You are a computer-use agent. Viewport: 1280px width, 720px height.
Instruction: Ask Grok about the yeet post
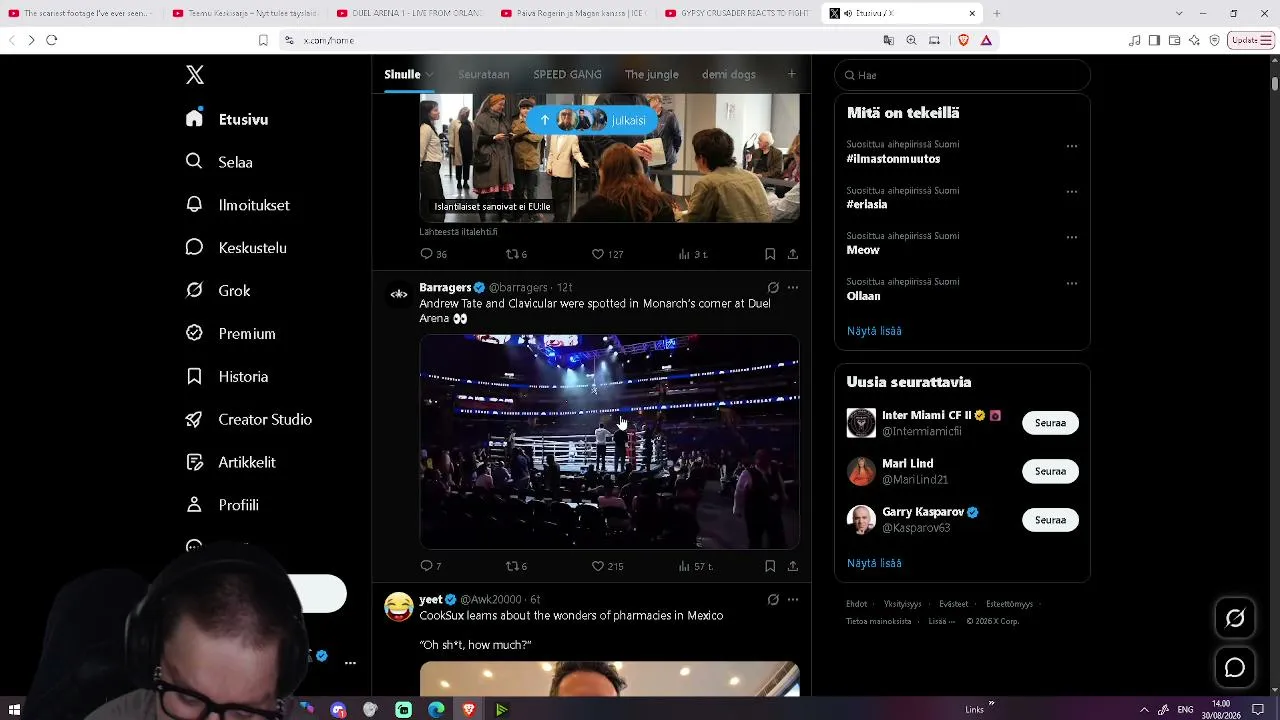pos(773,600)
